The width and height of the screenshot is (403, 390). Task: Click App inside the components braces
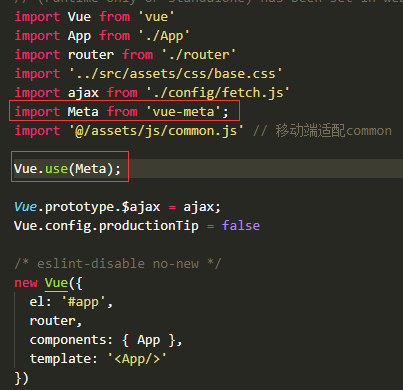[149, 340]
